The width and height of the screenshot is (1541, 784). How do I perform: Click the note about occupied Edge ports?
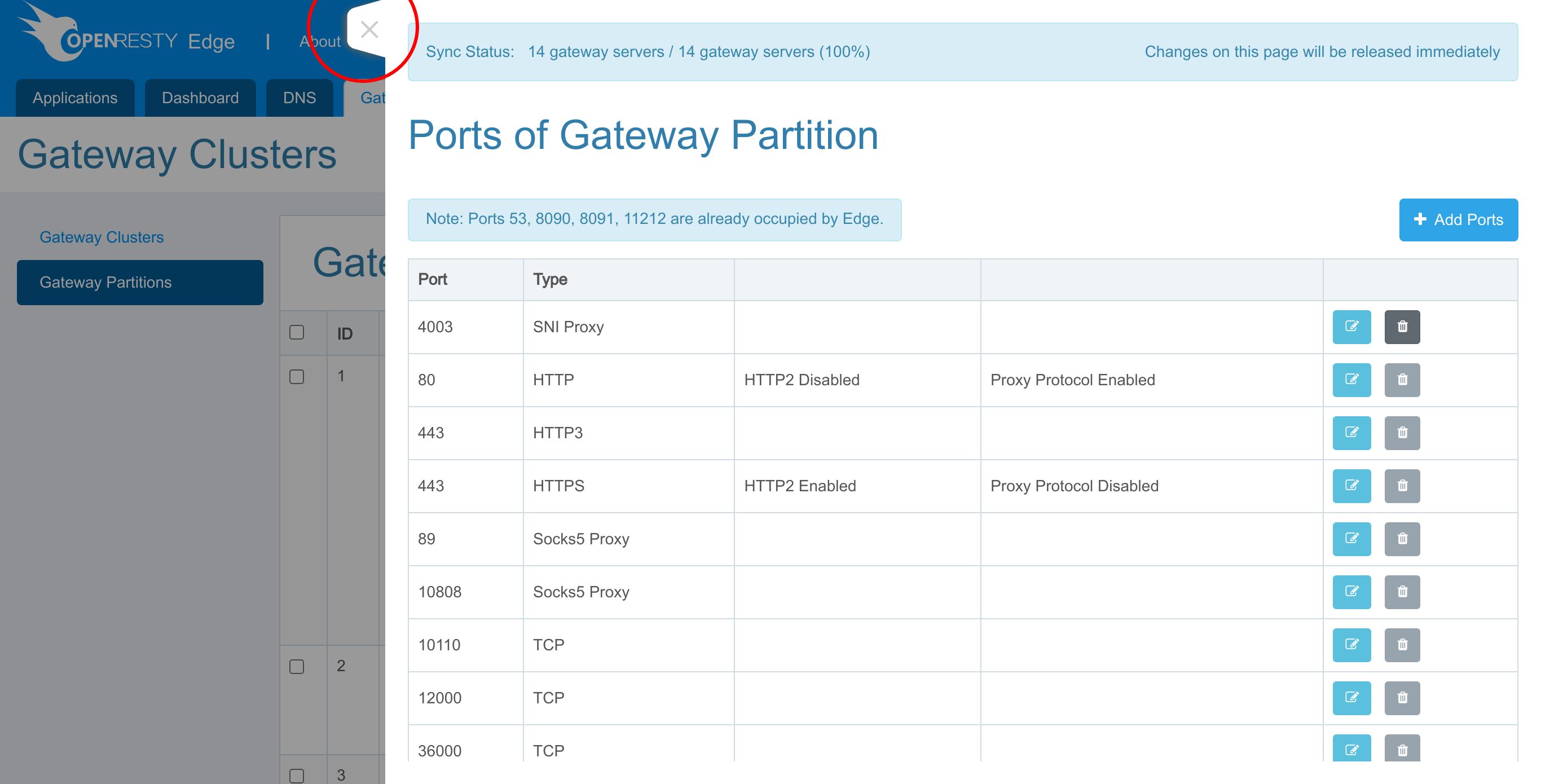[x=654, y=219]
